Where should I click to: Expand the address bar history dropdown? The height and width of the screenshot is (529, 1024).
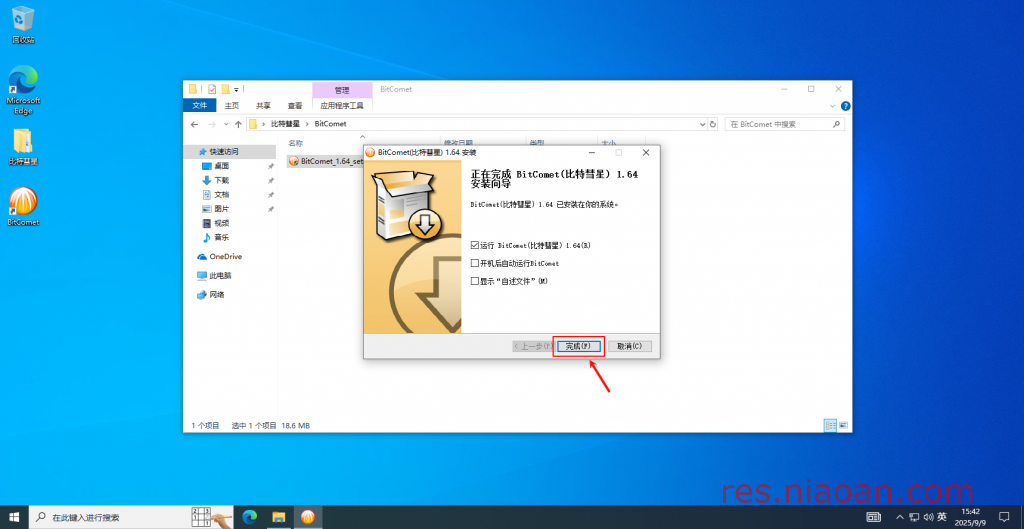(x=703, y=124)
